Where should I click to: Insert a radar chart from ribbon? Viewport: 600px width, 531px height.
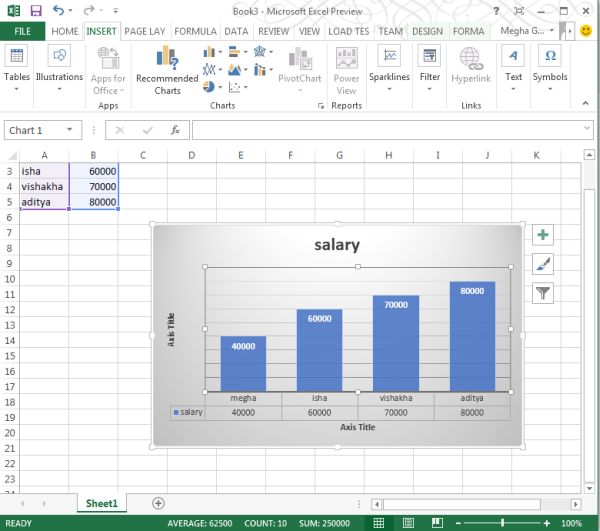[260, 51]
